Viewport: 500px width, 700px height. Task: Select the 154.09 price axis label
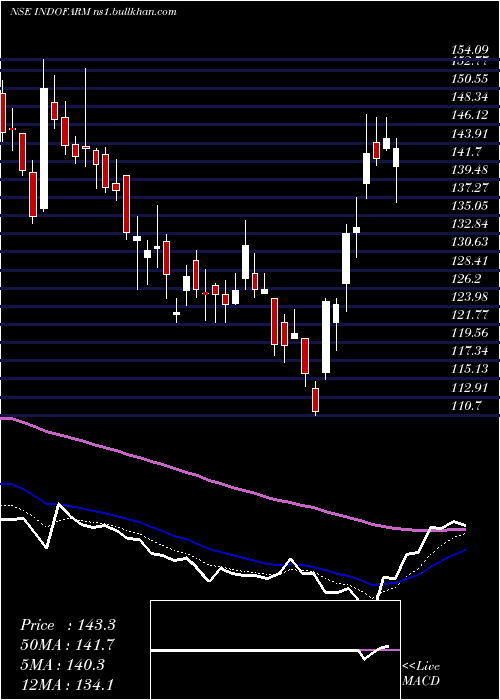(470, 52)
